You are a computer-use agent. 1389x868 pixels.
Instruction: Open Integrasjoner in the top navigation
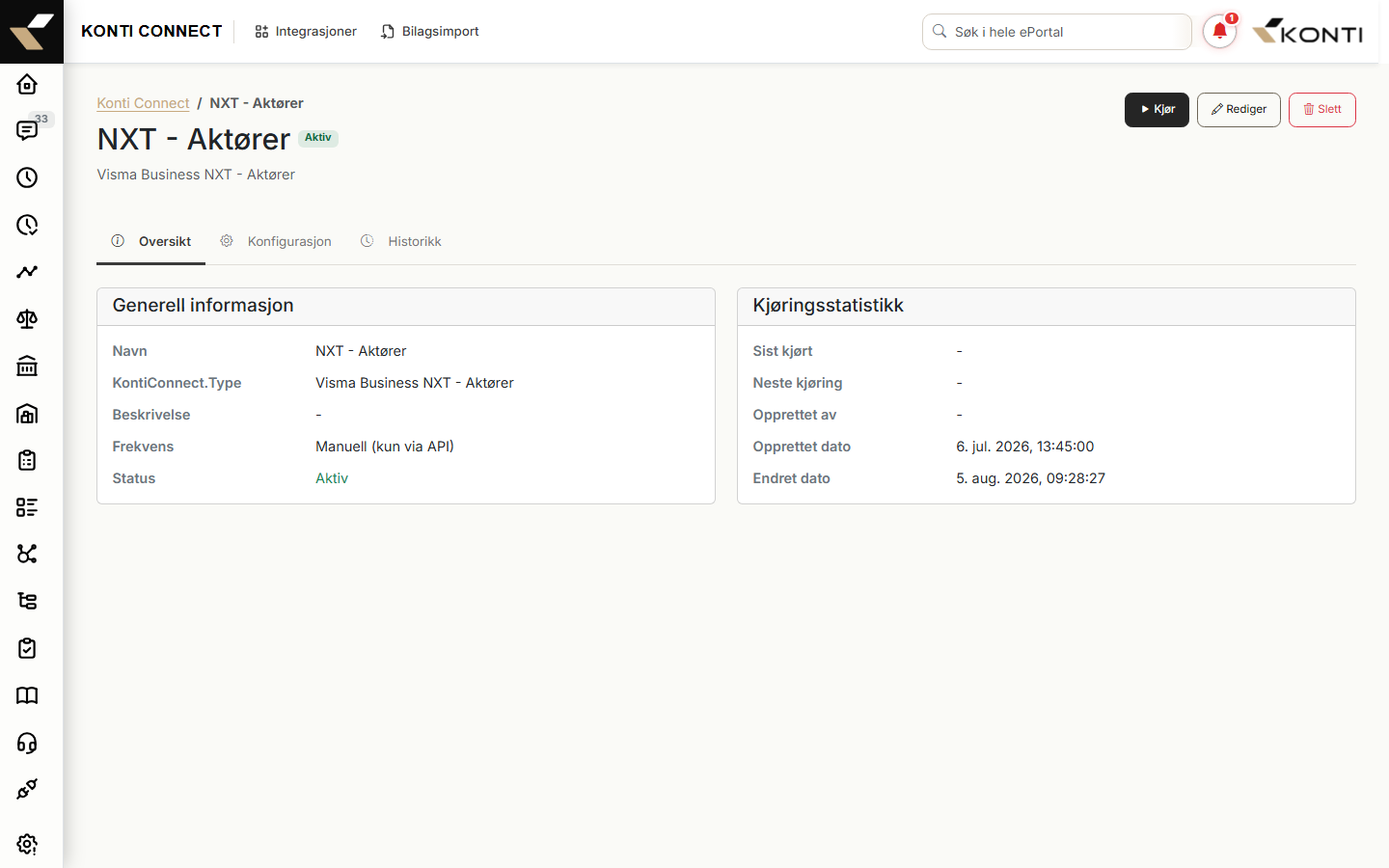(x=306, y=32)
